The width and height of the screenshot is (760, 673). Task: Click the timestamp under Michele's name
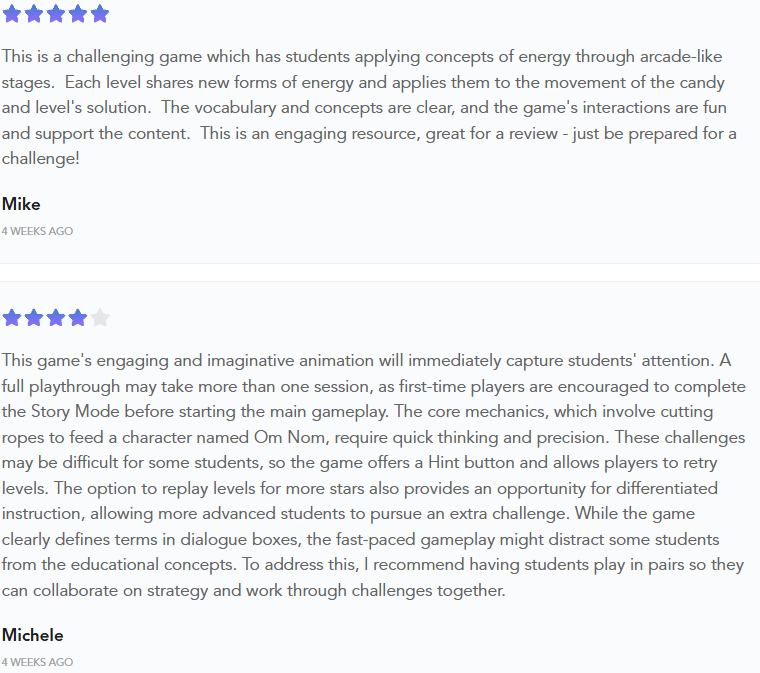coord(37,662)
